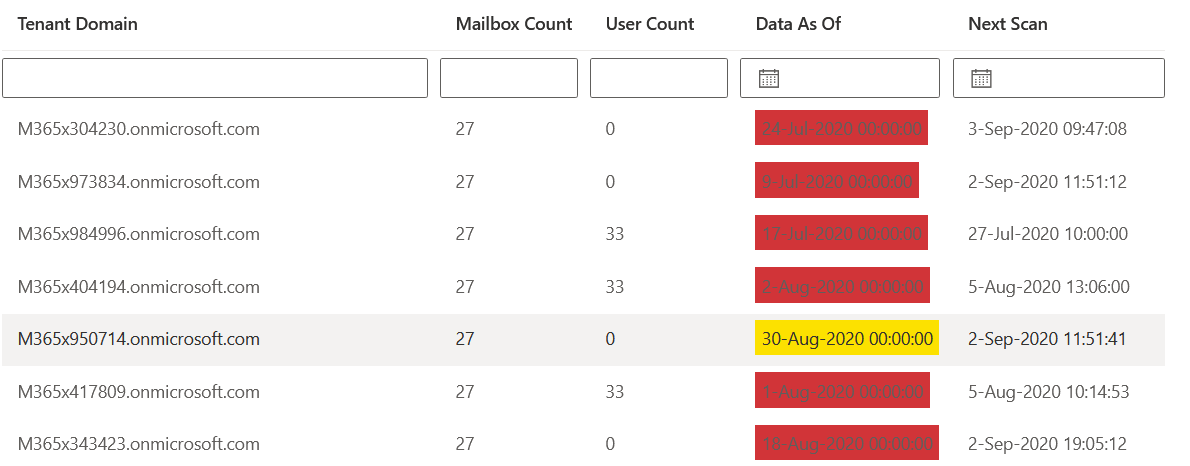Click into the Data As Of date filter field

(855, 78)
